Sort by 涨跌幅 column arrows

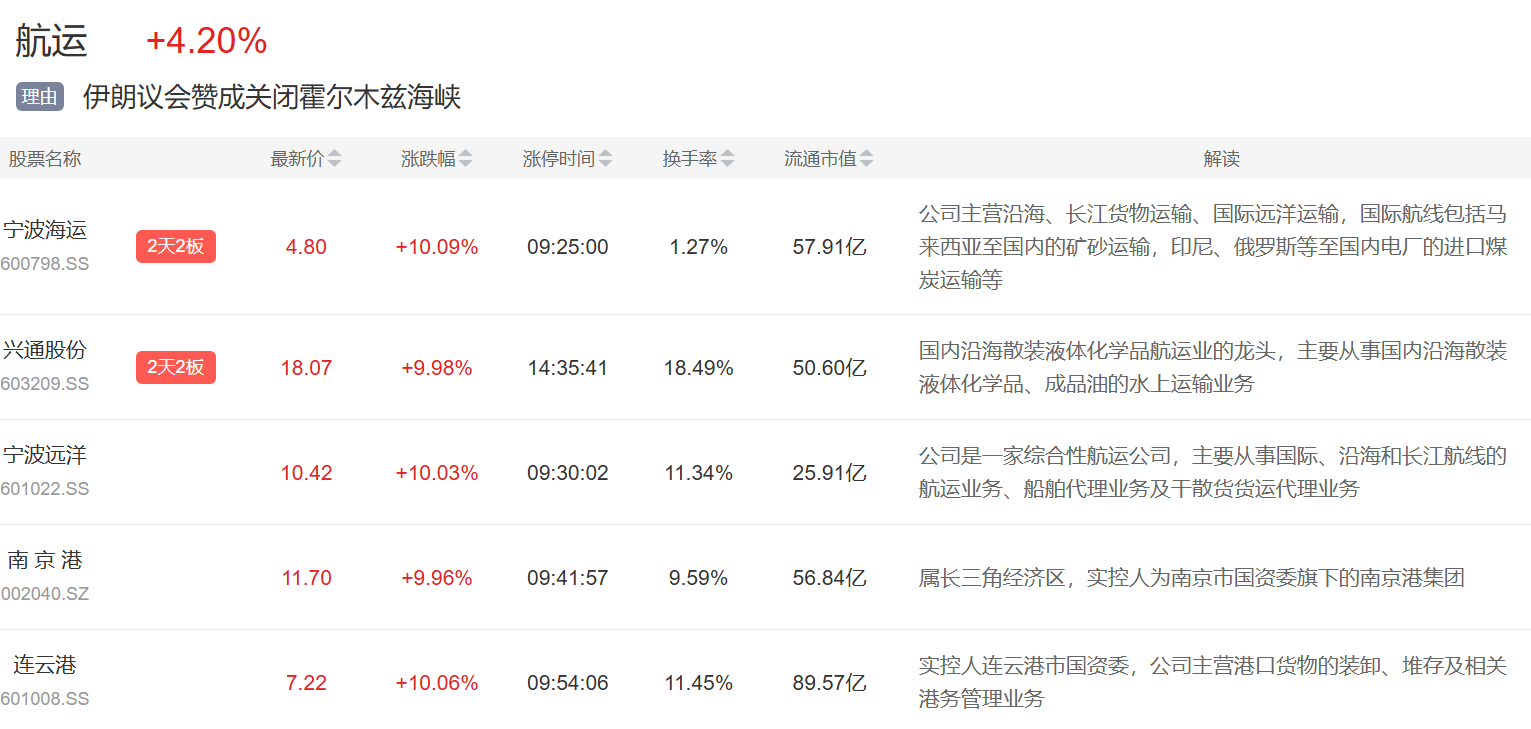[465, 159]
